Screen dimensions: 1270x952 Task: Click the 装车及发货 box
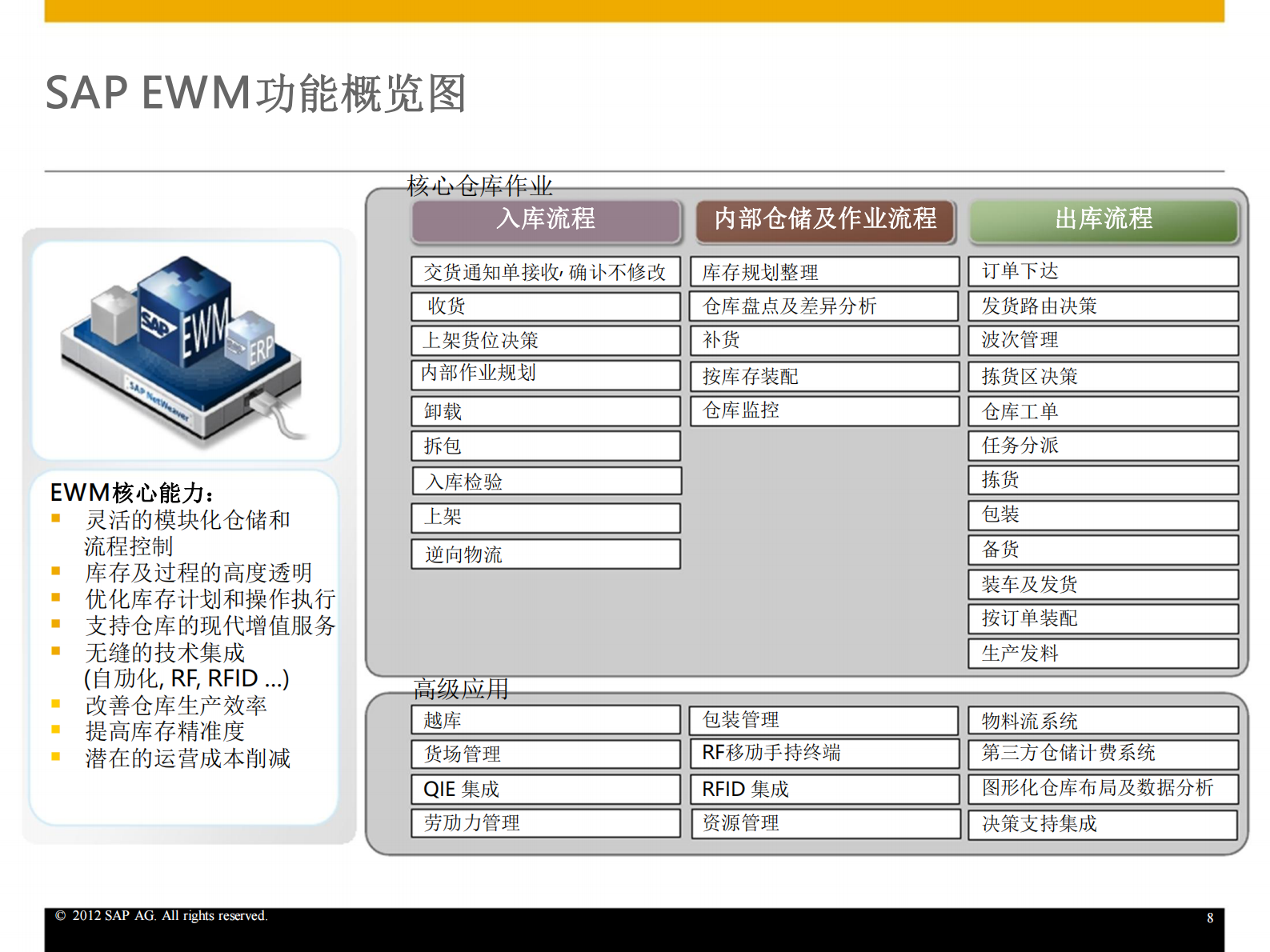[x=1104, y=584]
